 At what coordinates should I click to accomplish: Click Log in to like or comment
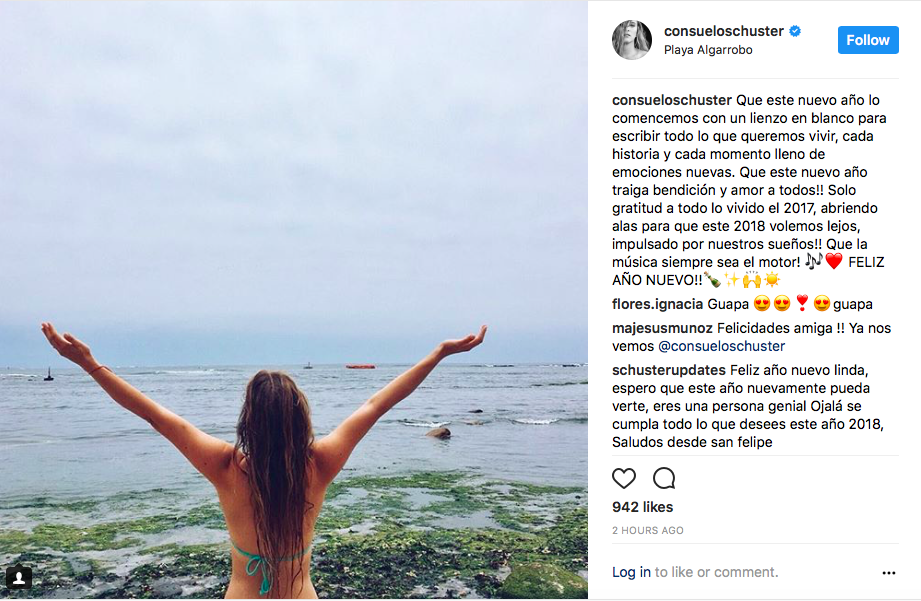pos(631,572)
